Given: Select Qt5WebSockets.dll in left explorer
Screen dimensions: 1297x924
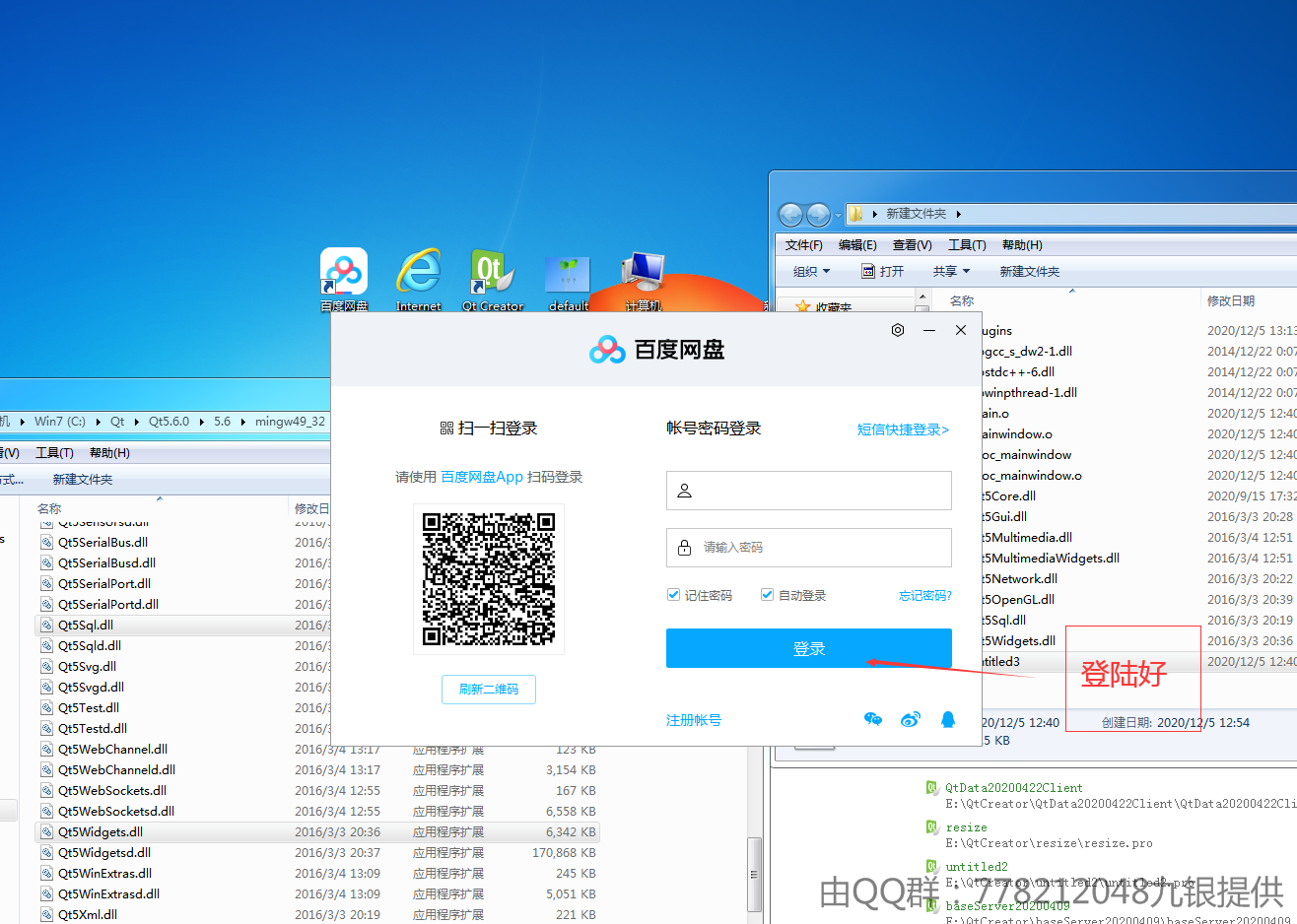Looking at the screenshot, I should click(112, 790).
